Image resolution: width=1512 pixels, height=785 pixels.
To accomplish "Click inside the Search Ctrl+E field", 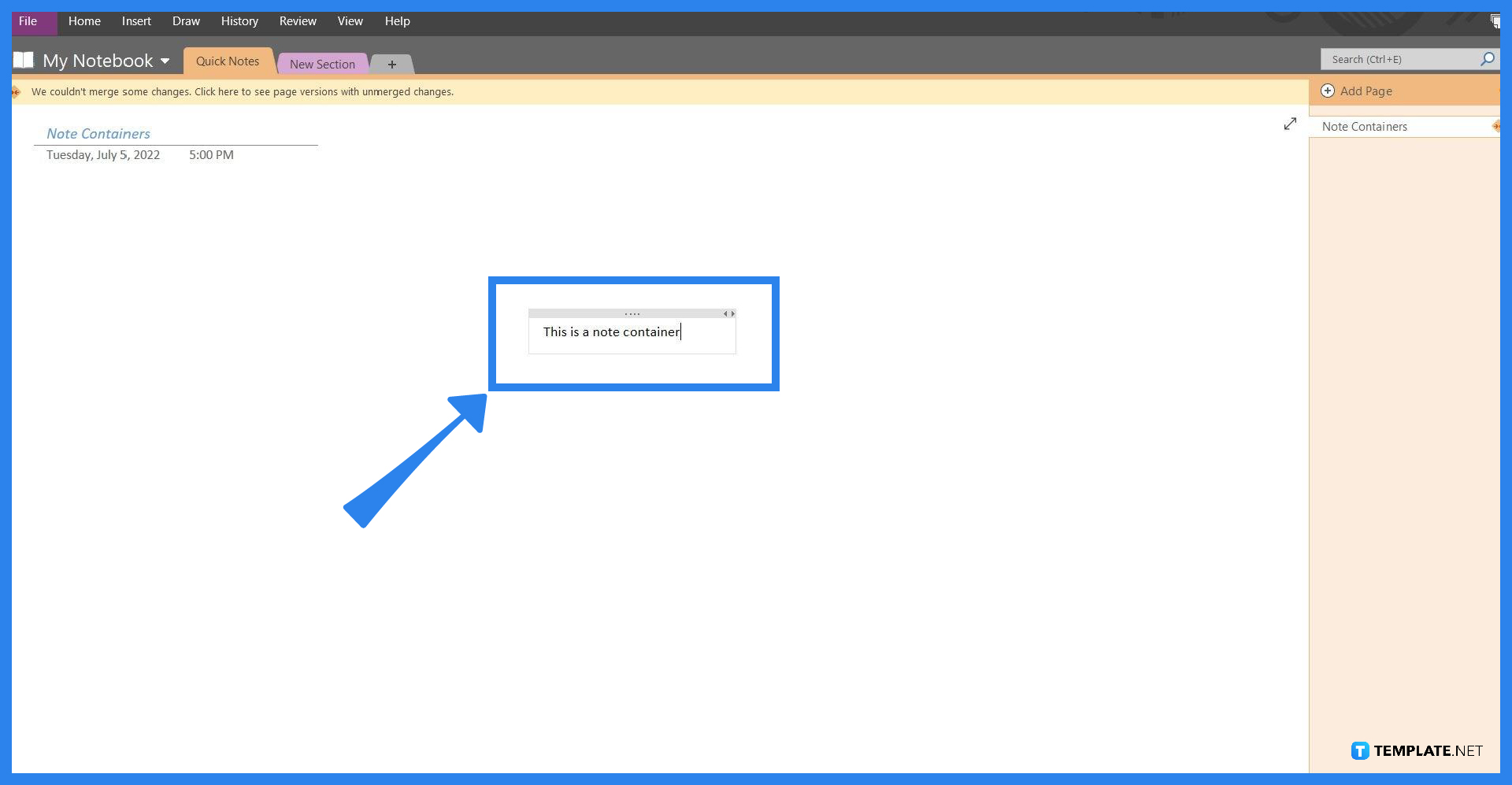I will (1402, 59).
